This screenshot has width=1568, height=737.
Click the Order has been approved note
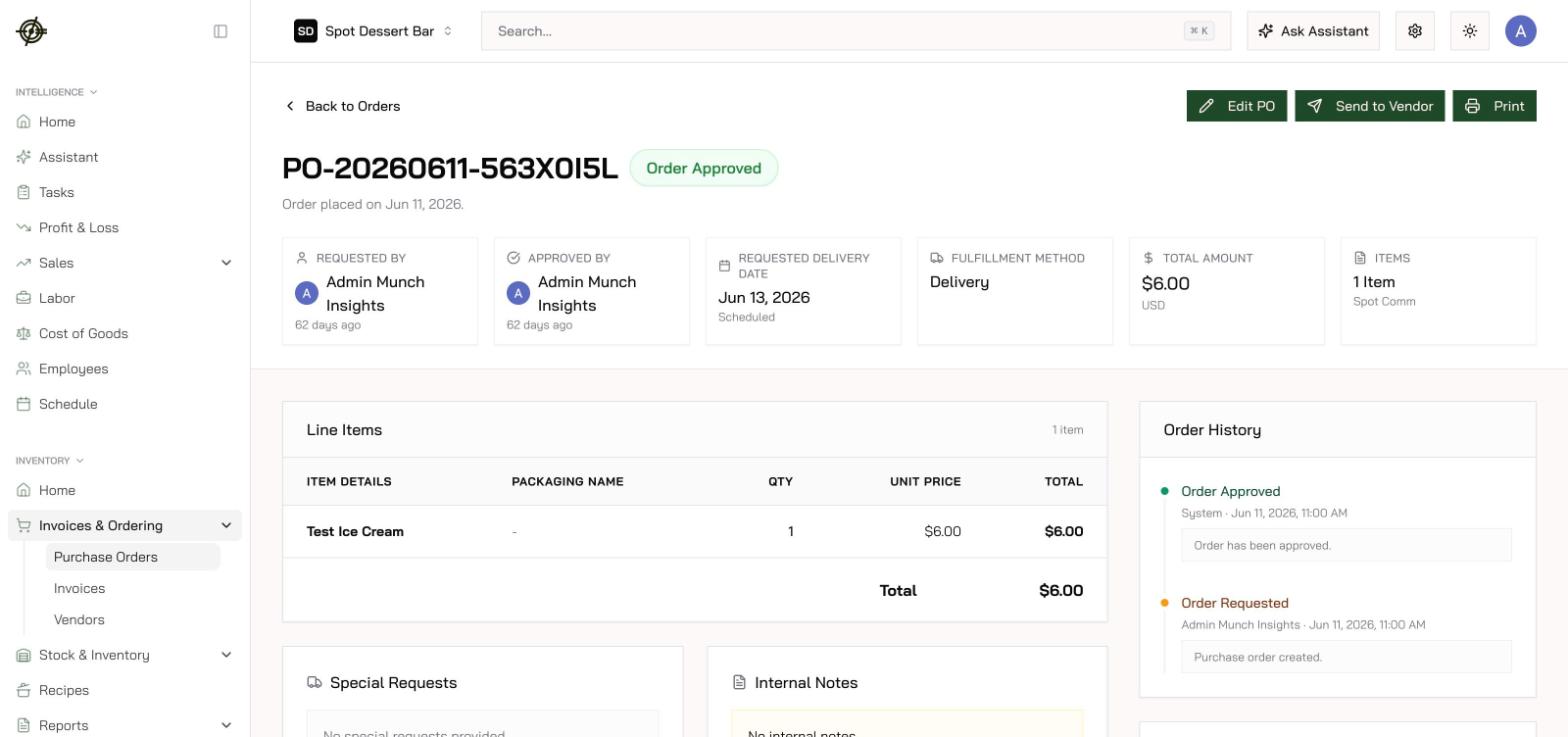click(1346, 545)
